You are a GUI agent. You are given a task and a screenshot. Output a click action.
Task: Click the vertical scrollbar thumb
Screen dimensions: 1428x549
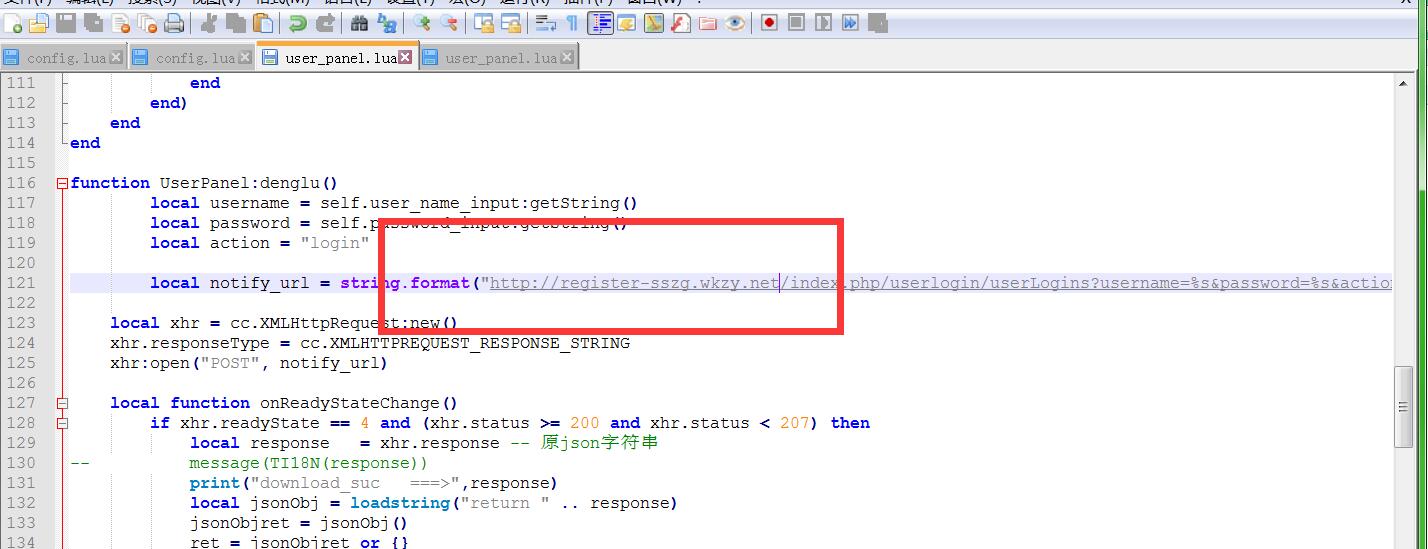coord(1404,406)
